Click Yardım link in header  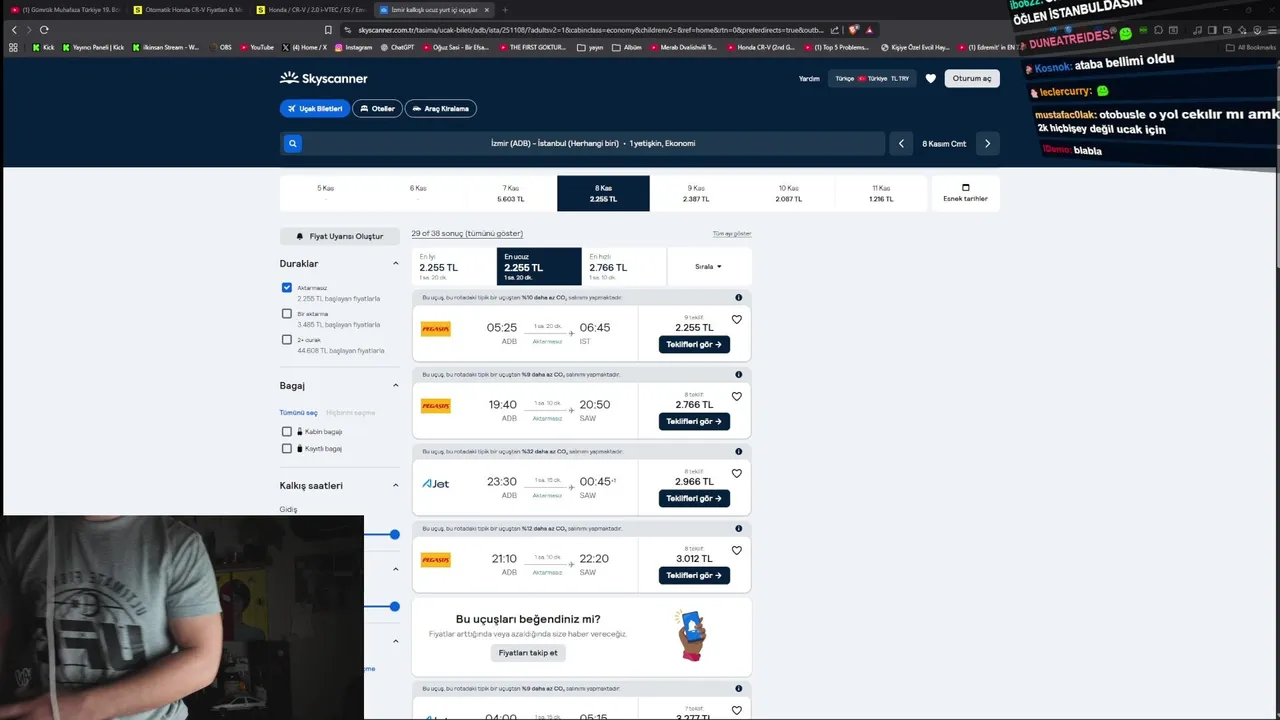click(x=809, y=78)
